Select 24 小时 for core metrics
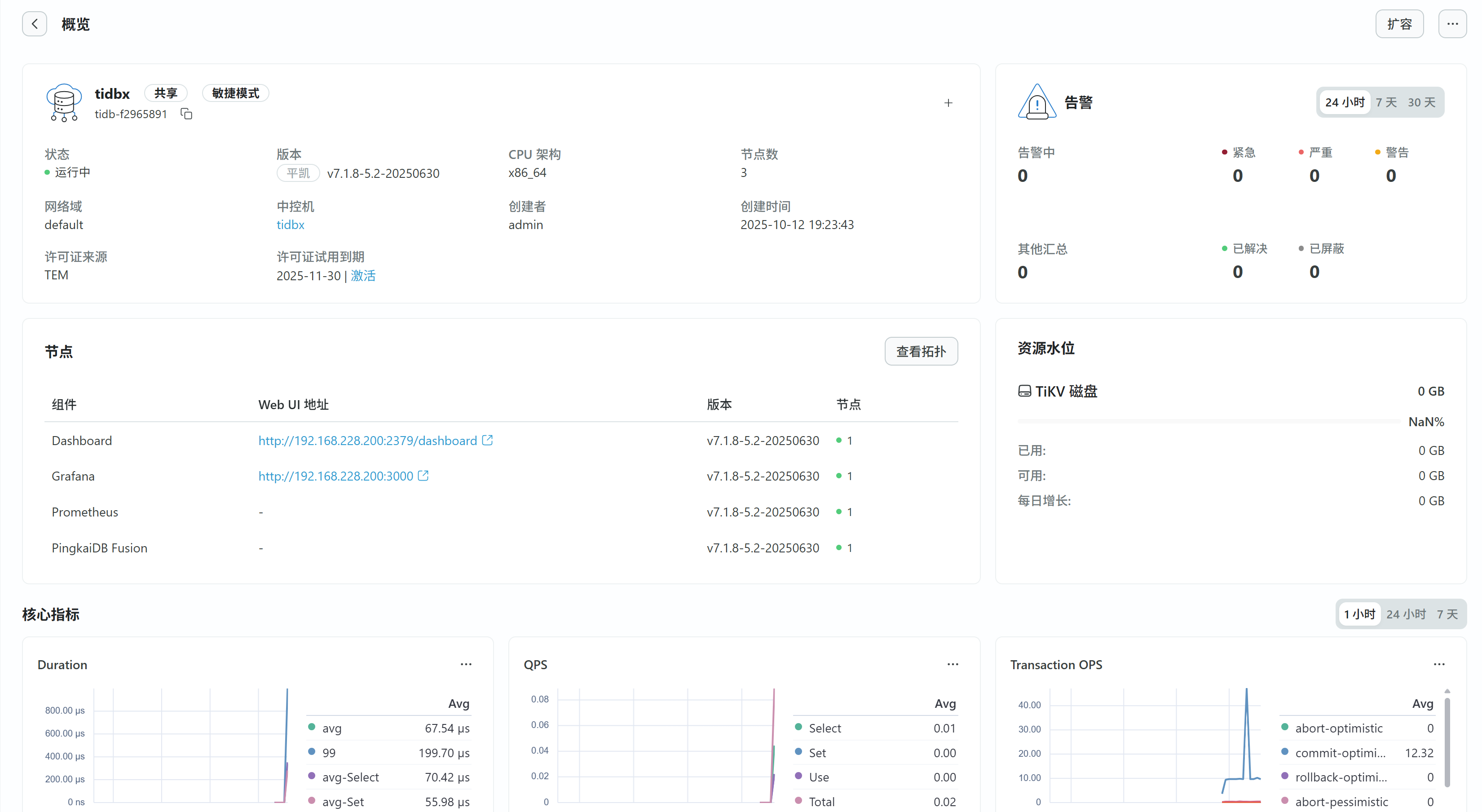1482x812 pixels. pyautogui.click(x=1406, y=614)
